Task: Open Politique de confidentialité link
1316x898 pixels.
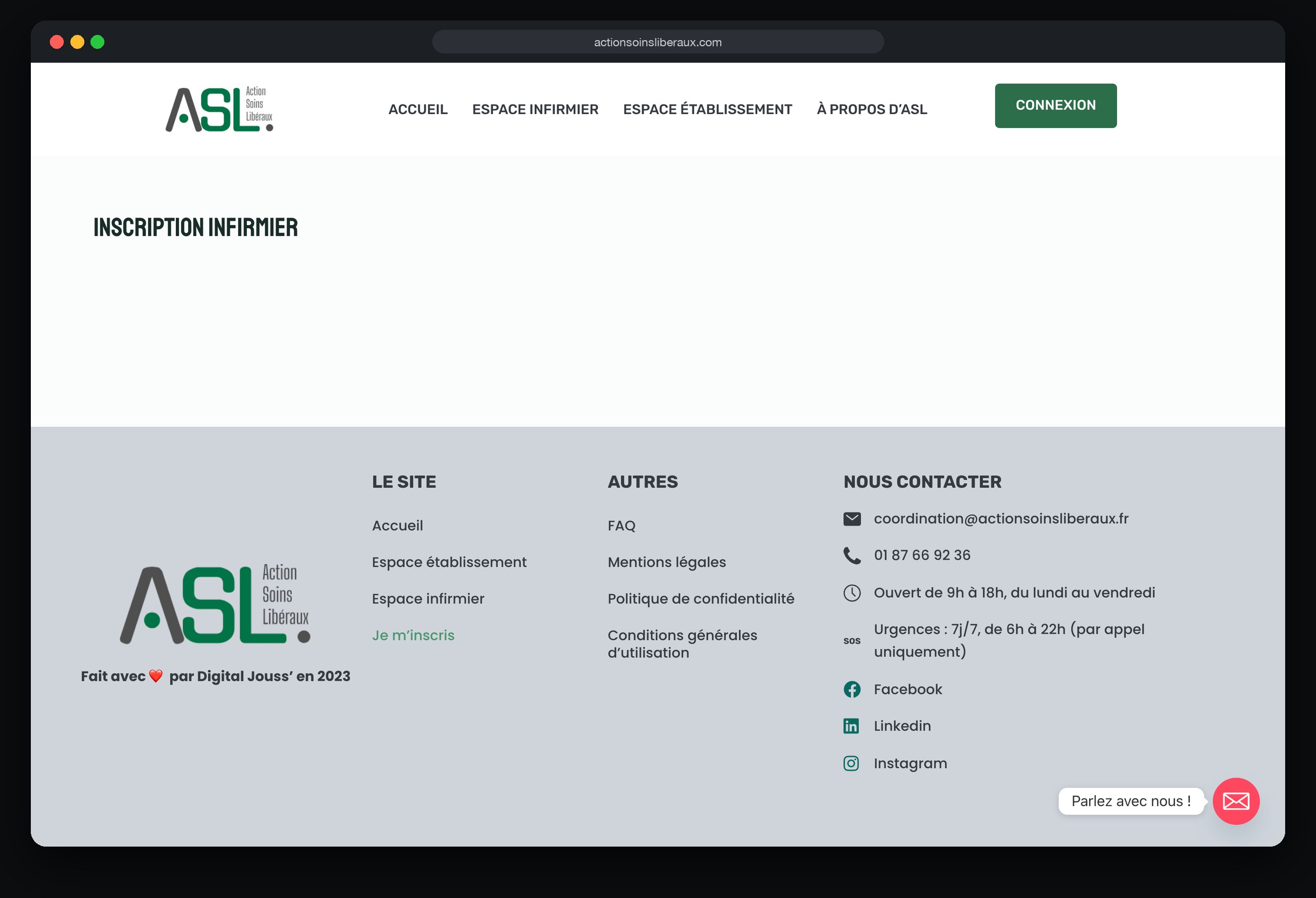Action: pyautogui.click(x=701, y=598)
